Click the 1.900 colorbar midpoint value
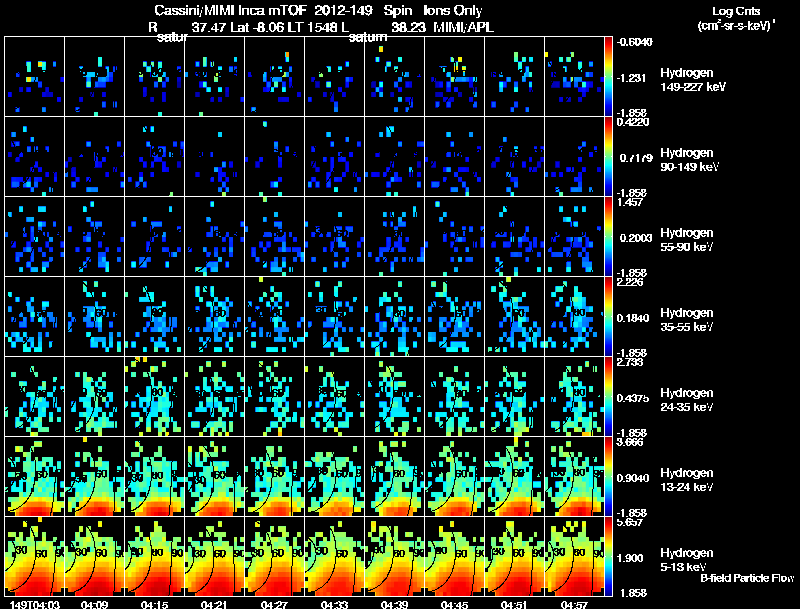Viewport: 800px width, 609px height. click(x=630, y=558)
